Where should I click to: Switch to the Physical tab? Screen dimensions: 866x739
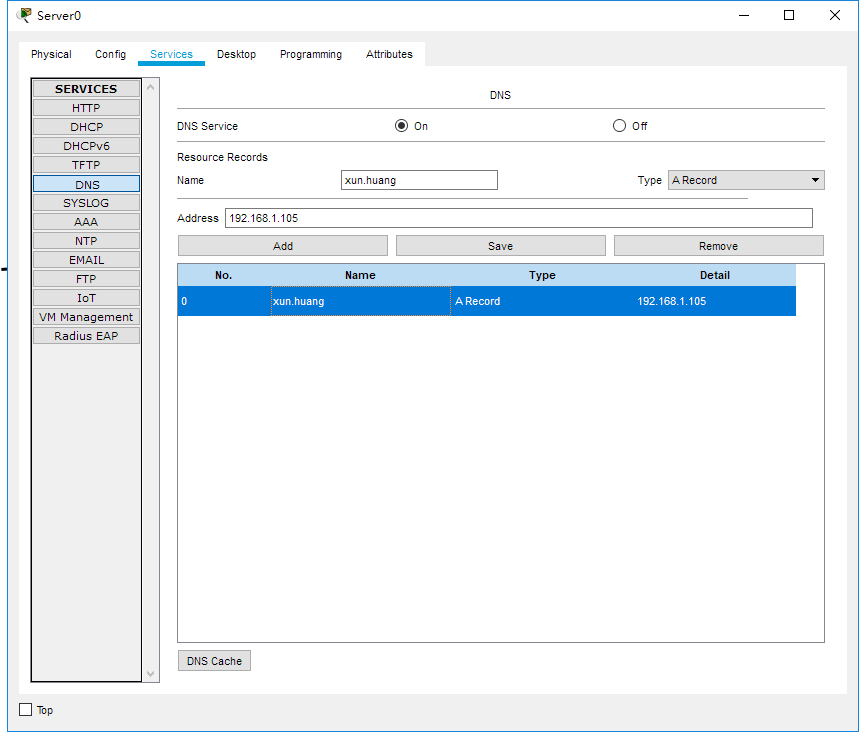coord(51,54)
